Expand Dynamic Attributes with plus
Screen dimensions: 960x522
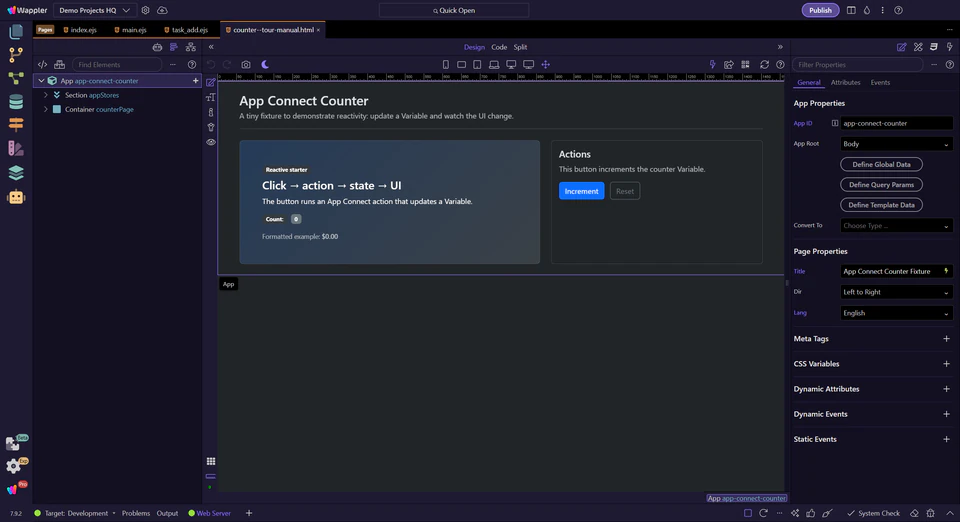[x=946, y=389]
